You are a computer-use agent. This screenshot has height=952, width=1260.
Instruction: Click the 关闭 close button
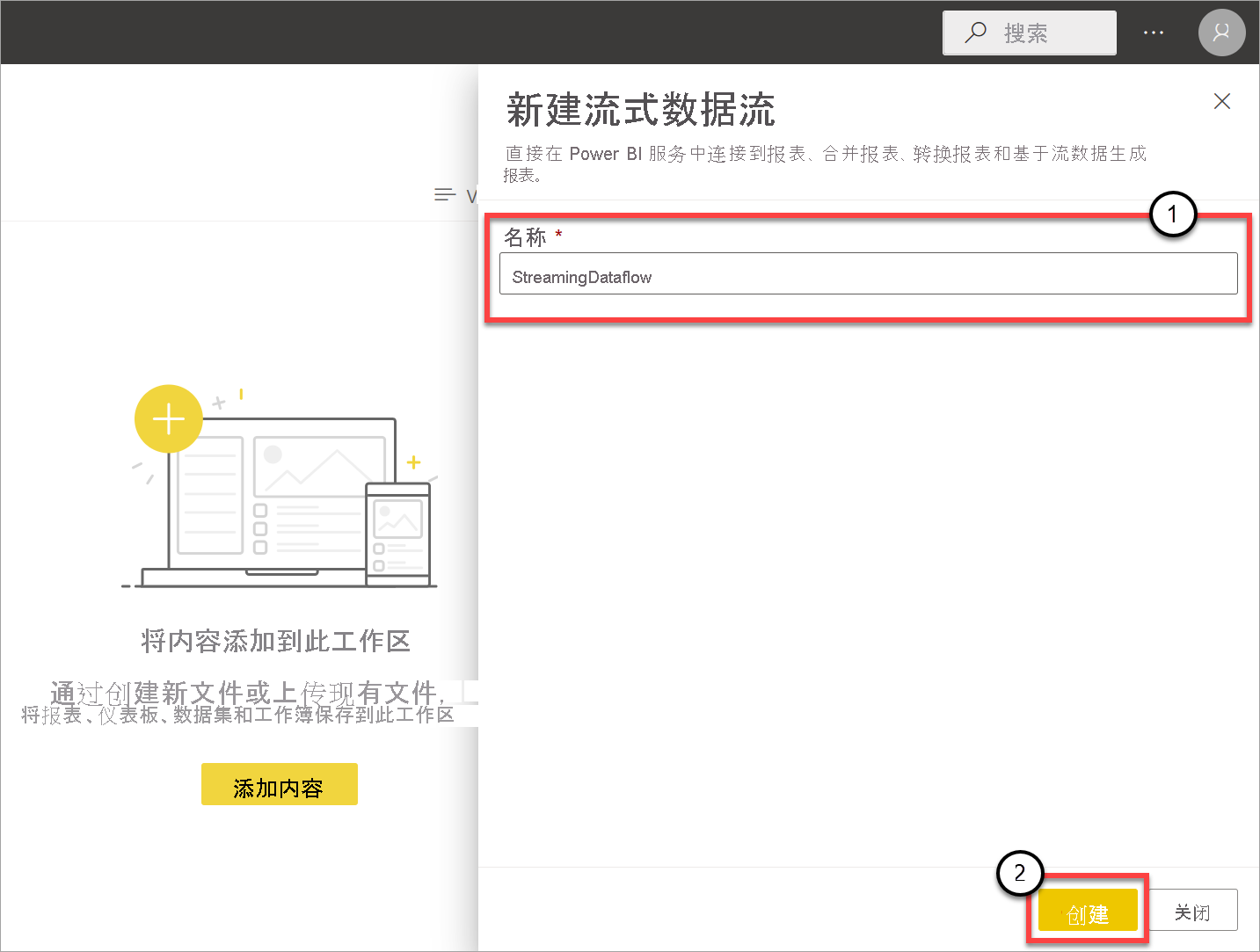(1193, 910)
